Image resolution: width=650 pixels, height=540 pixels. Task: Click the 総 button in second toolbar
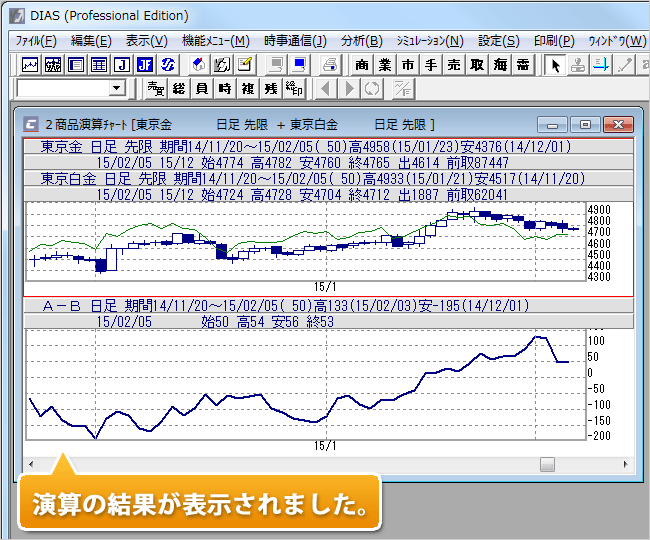pos(179,89)
